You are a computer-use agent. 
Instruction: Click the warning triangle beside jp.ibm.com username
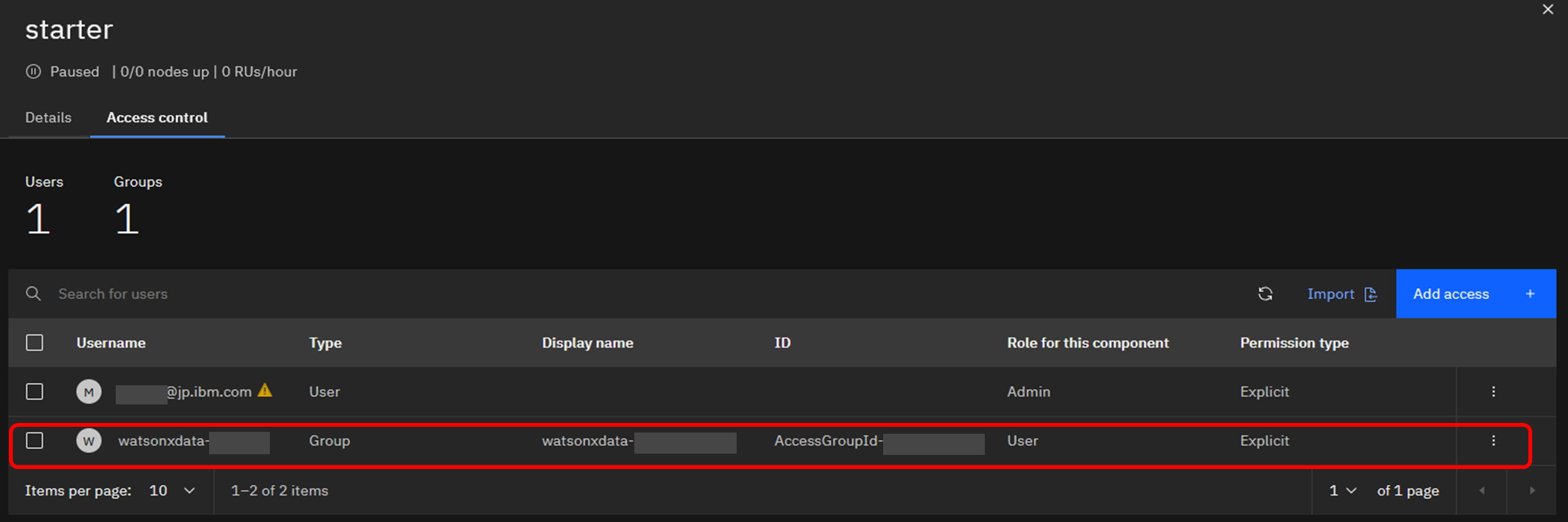(x=265, y=390)
